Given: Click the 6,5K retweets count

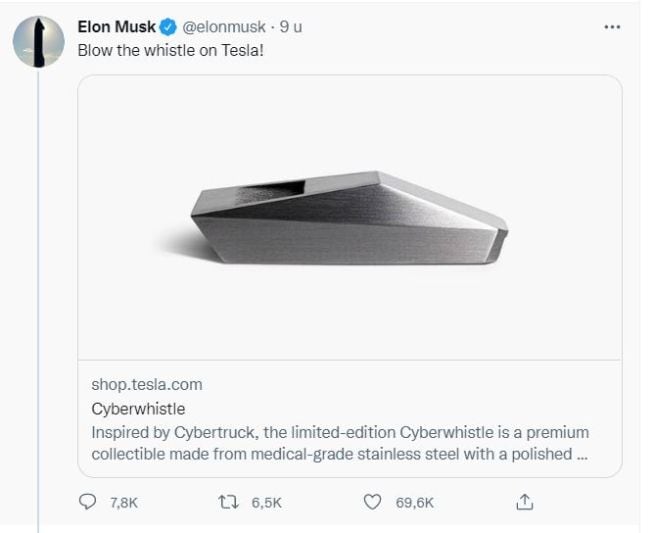Looking at the screenshot, I should point(267,503).
